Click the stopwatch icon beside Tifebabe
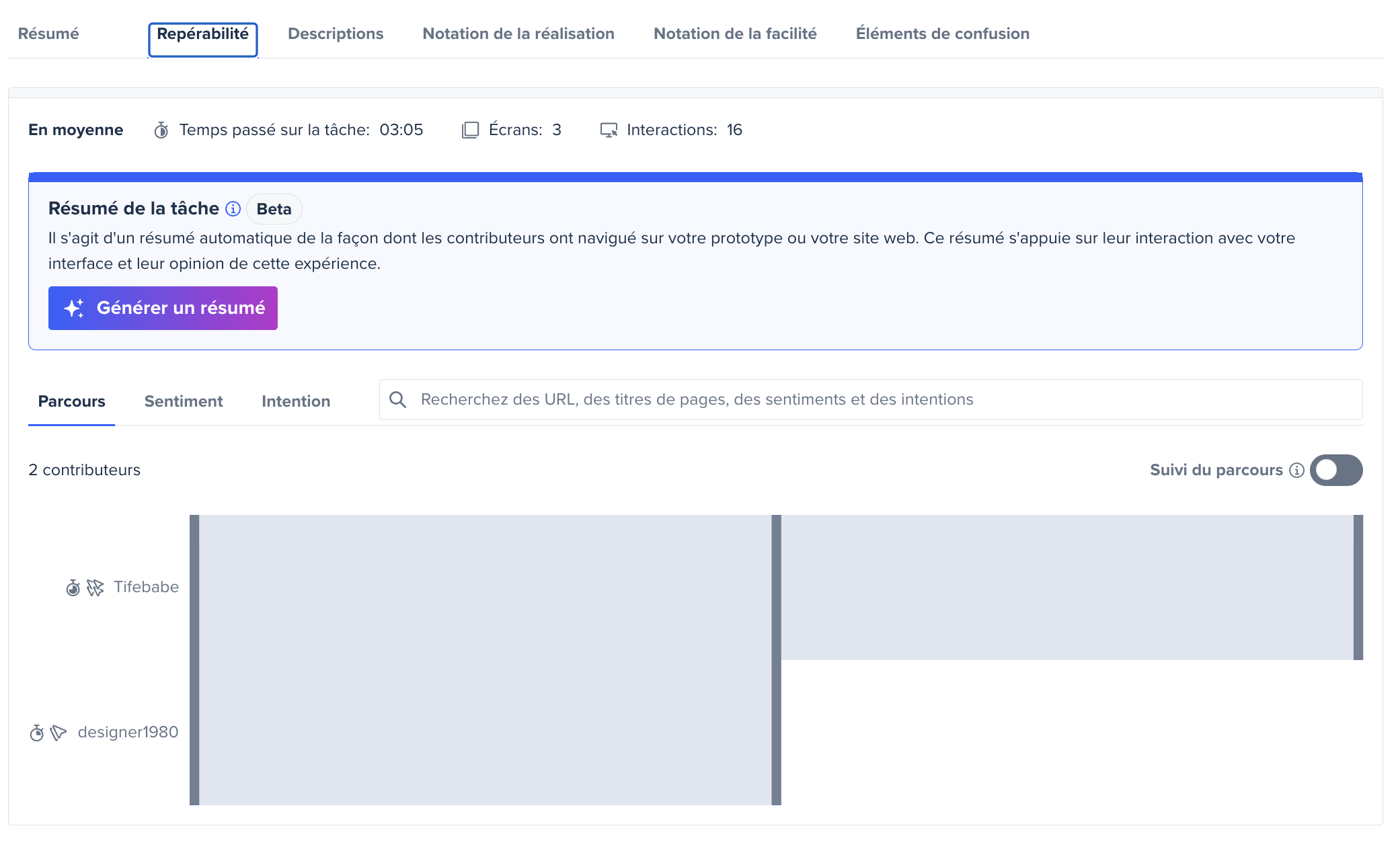This screenshot has width=1400, height=855. click(x=72, y=587)
